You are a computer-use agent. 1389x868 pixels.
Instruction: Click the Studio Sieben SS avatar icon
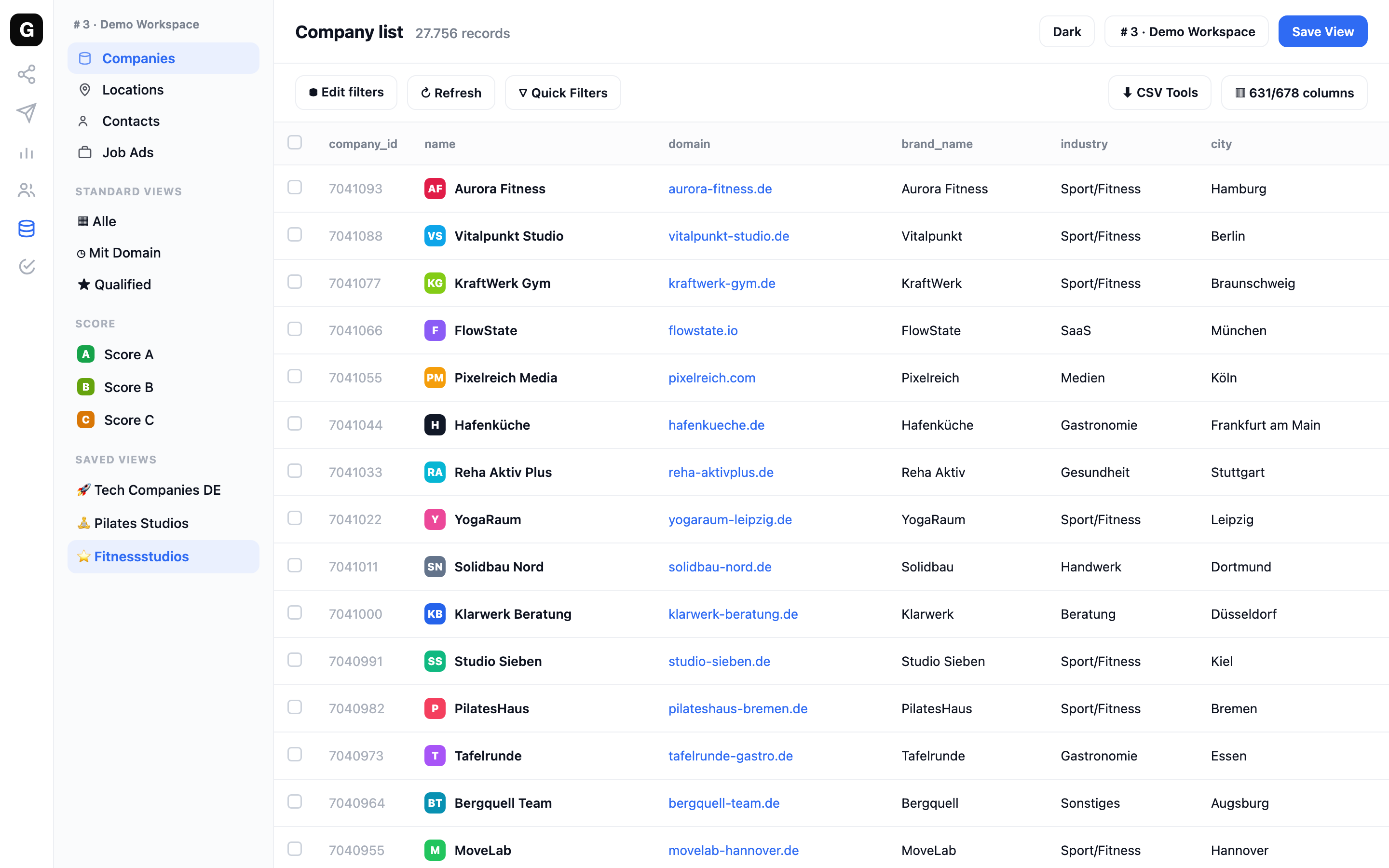click(x=435, y=661)
